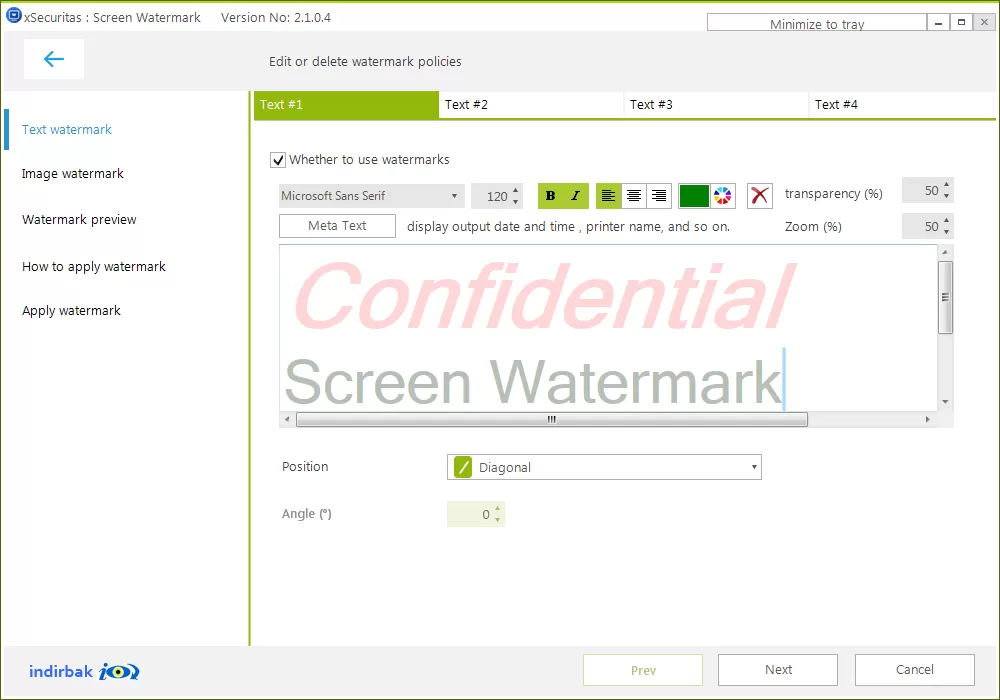Toggle 'Whether to use watermarks' checkbox
The height and width of the screenshot is (700, 1000).
[x=278, y=160]
